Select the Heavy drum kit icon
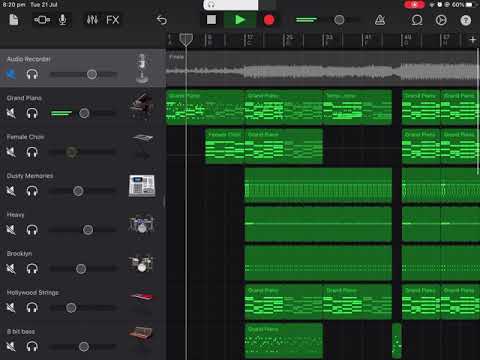Image resolution: width=480 pixels, height=360 pixels. tap(142, 224)
